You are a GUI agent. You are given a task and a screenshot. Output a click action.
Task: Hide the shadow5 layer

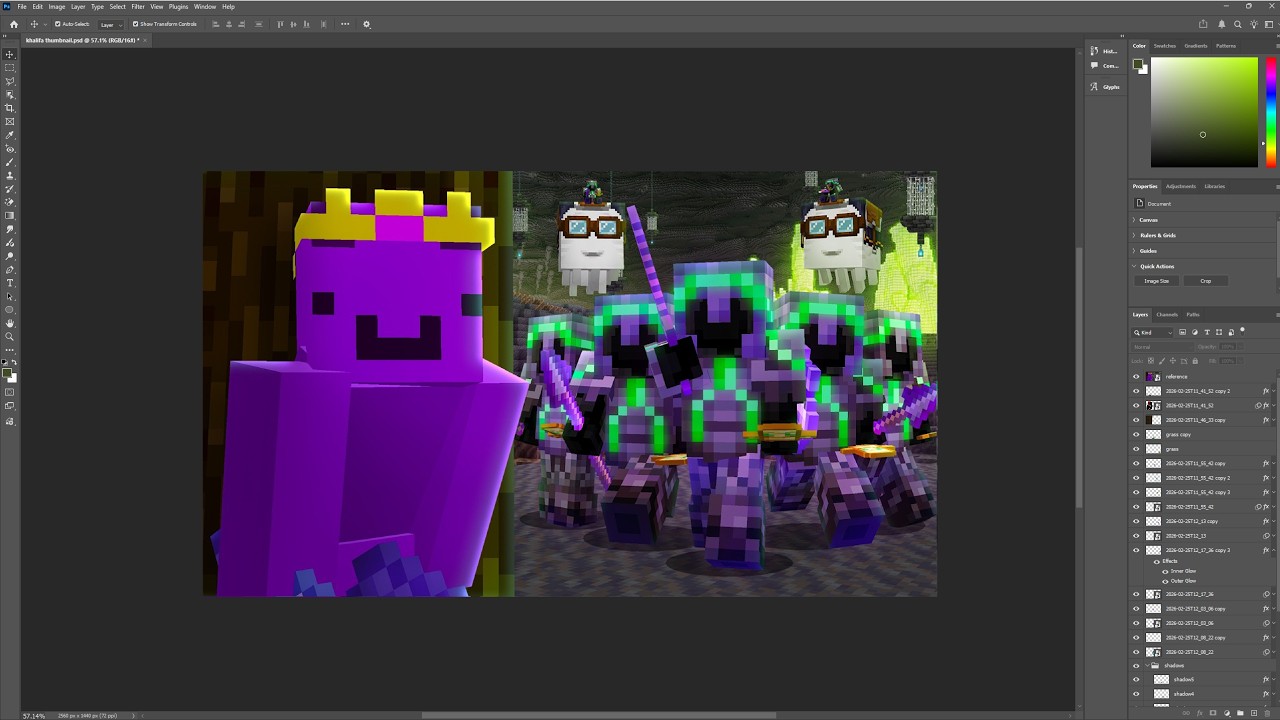pyautogui.click(x=1136, y=680)
